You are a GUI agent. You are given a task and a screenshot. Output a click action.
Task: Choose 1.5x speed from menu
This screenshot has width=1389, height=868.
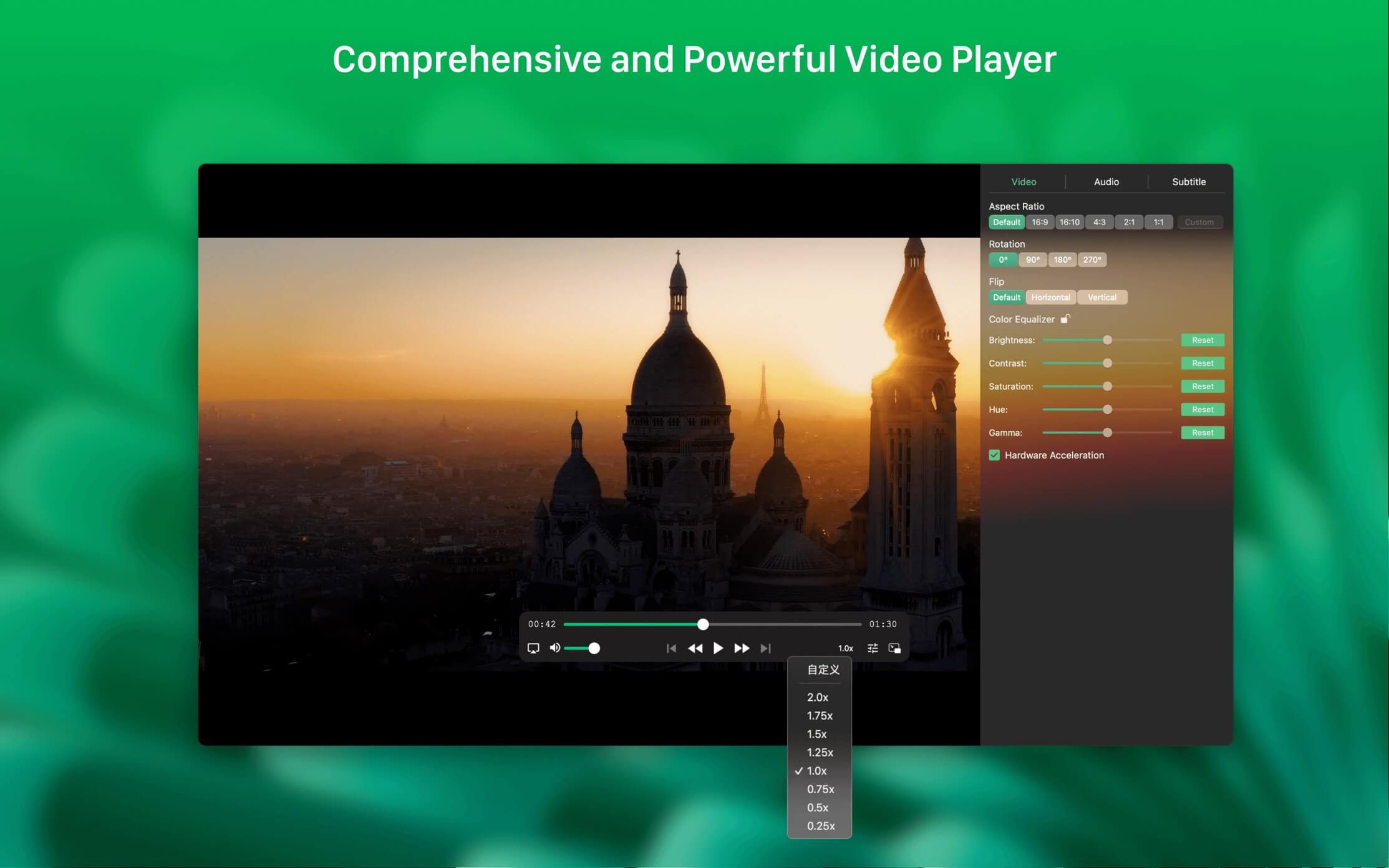pos(816,734)
